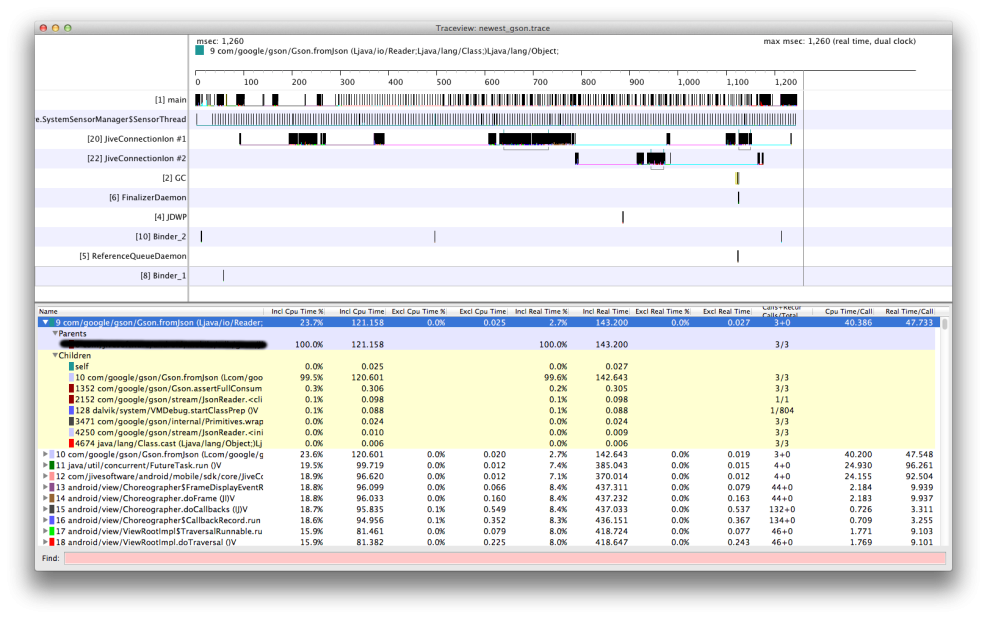The width and height of the screenshot is (987, 619).
Task: Expand row 18 ViewRootImpl.doTraversal
Action: (45, 542)
